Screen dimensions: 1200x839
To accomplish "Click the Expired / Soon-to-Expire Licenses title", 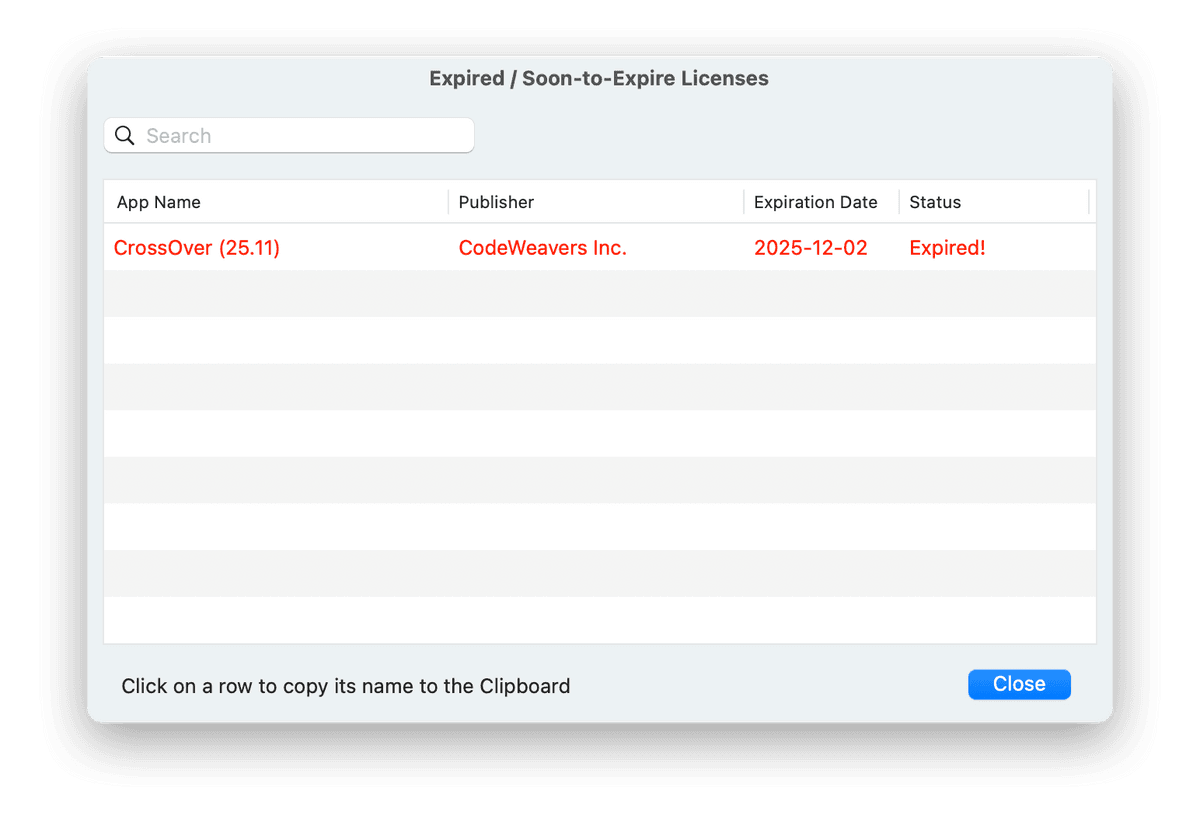I will 599,78.
